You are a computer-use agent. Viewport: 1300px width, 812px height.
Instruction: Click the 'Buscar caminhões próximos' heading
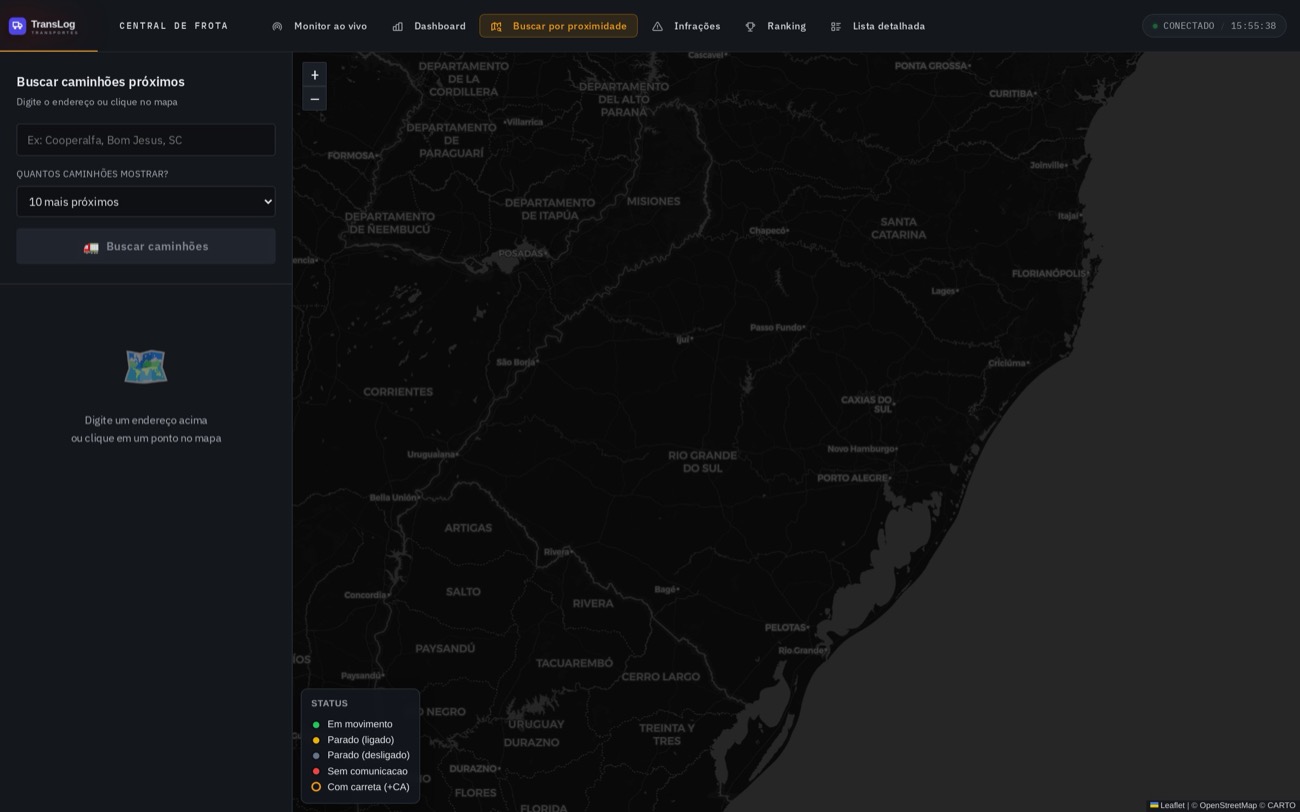click(x=101, y=82)
